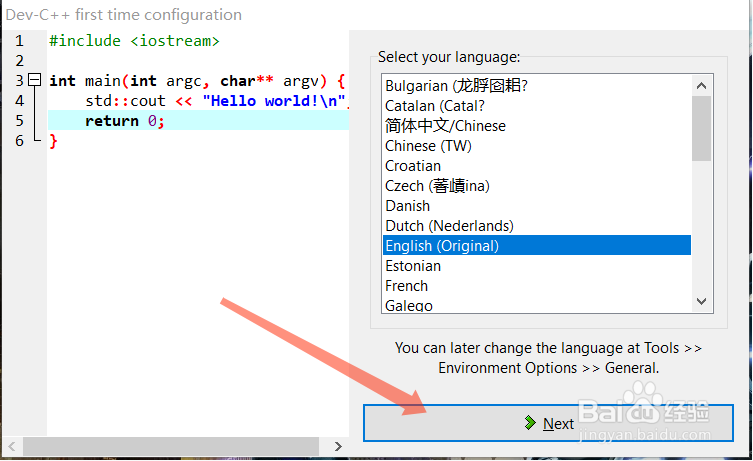Click language list scroll down arrow

701,302
